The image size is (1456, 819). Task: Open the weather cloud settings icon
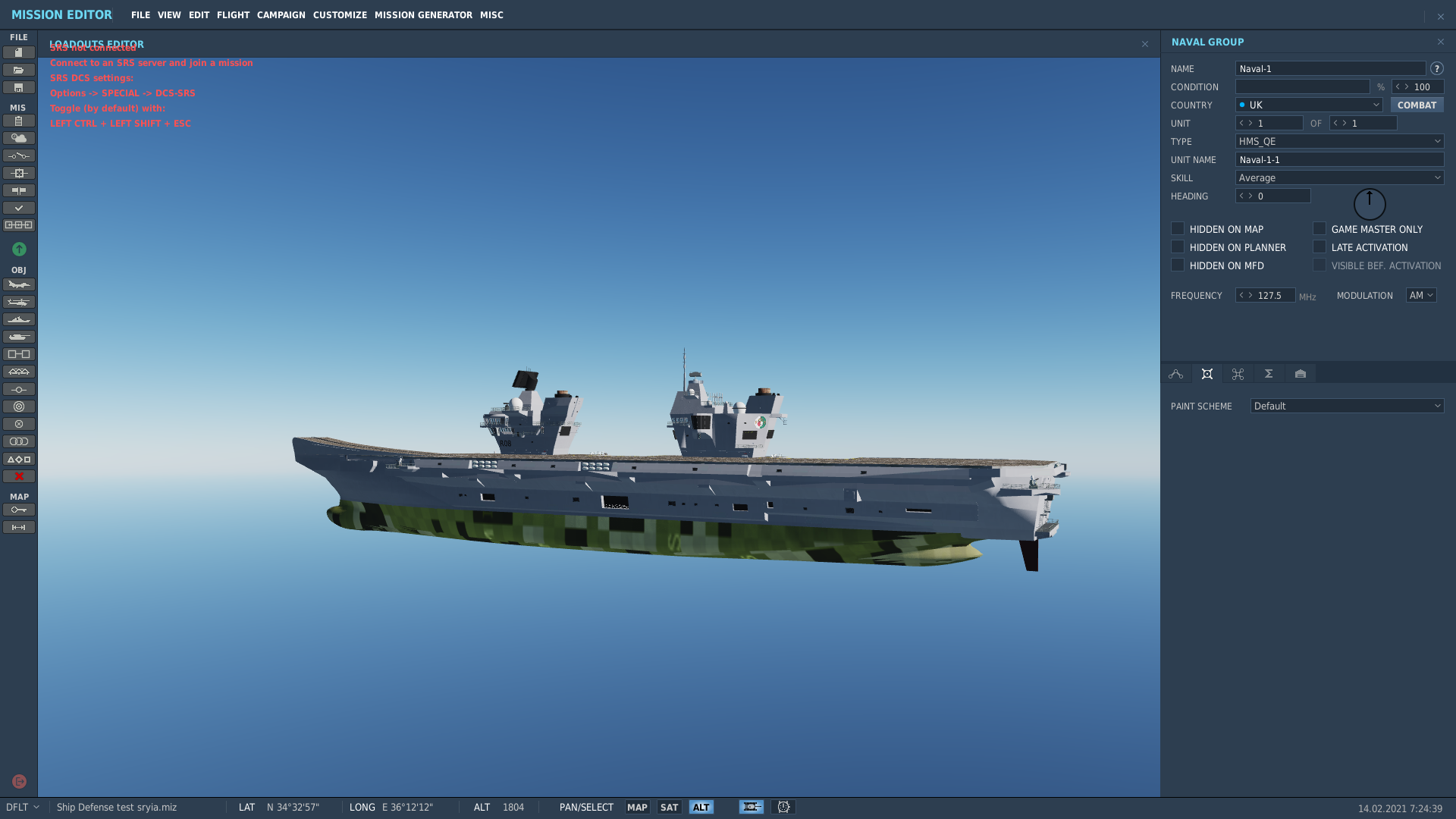19,138
